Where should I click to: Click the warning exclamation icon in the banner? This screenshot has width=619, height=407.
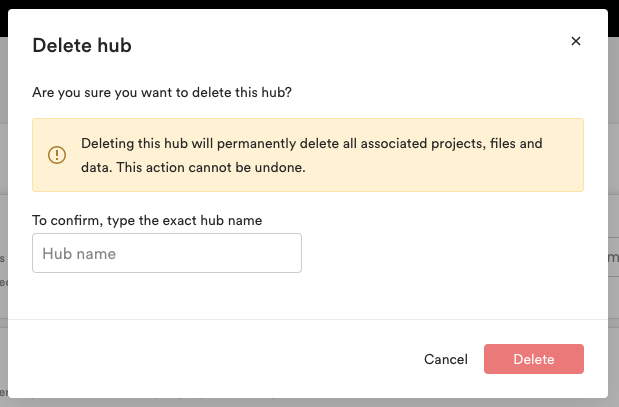[x=57, y=155]
